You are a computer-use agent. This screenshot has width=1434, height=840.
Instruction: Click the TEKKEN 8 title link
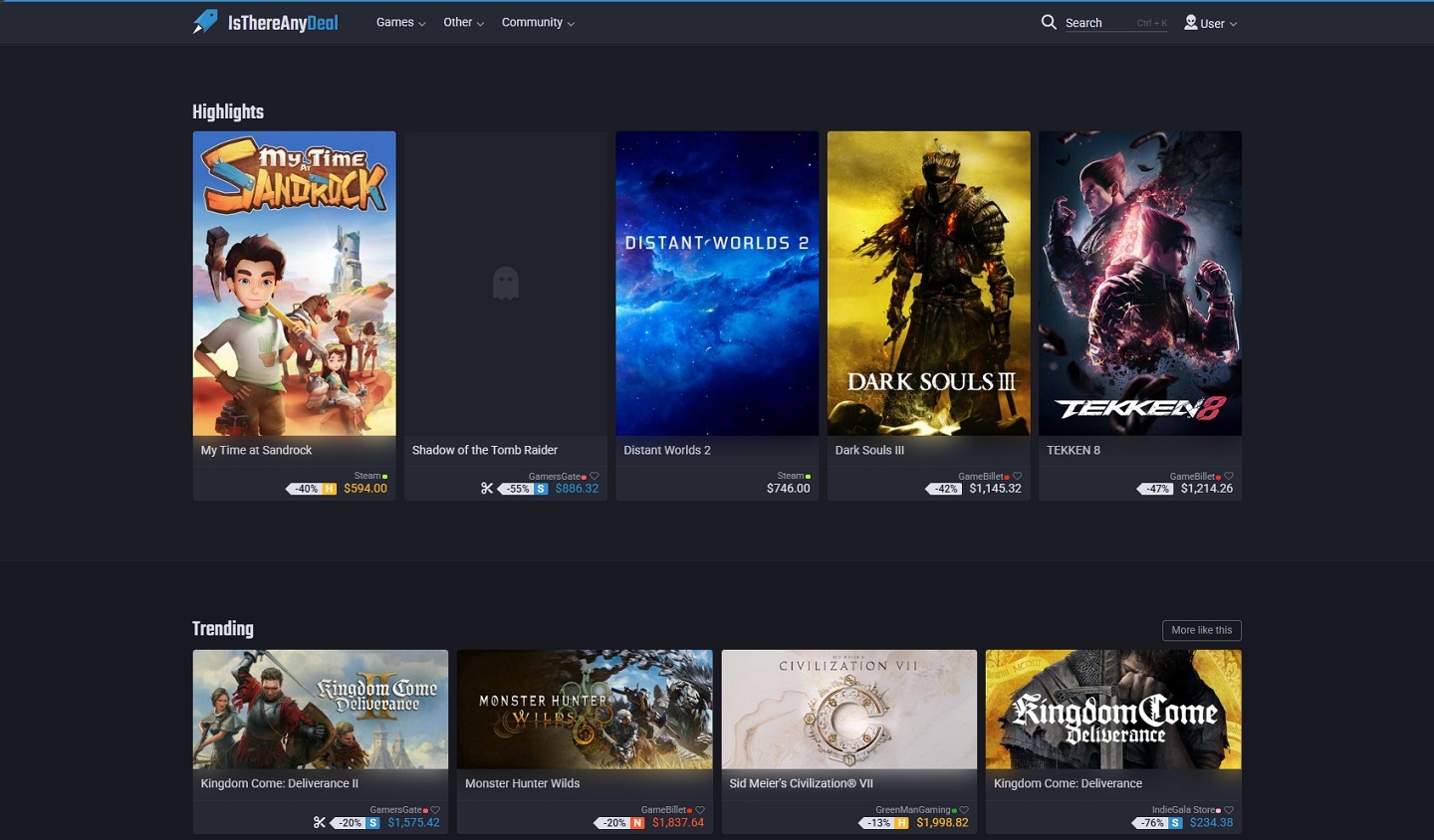click(1074, 450)
